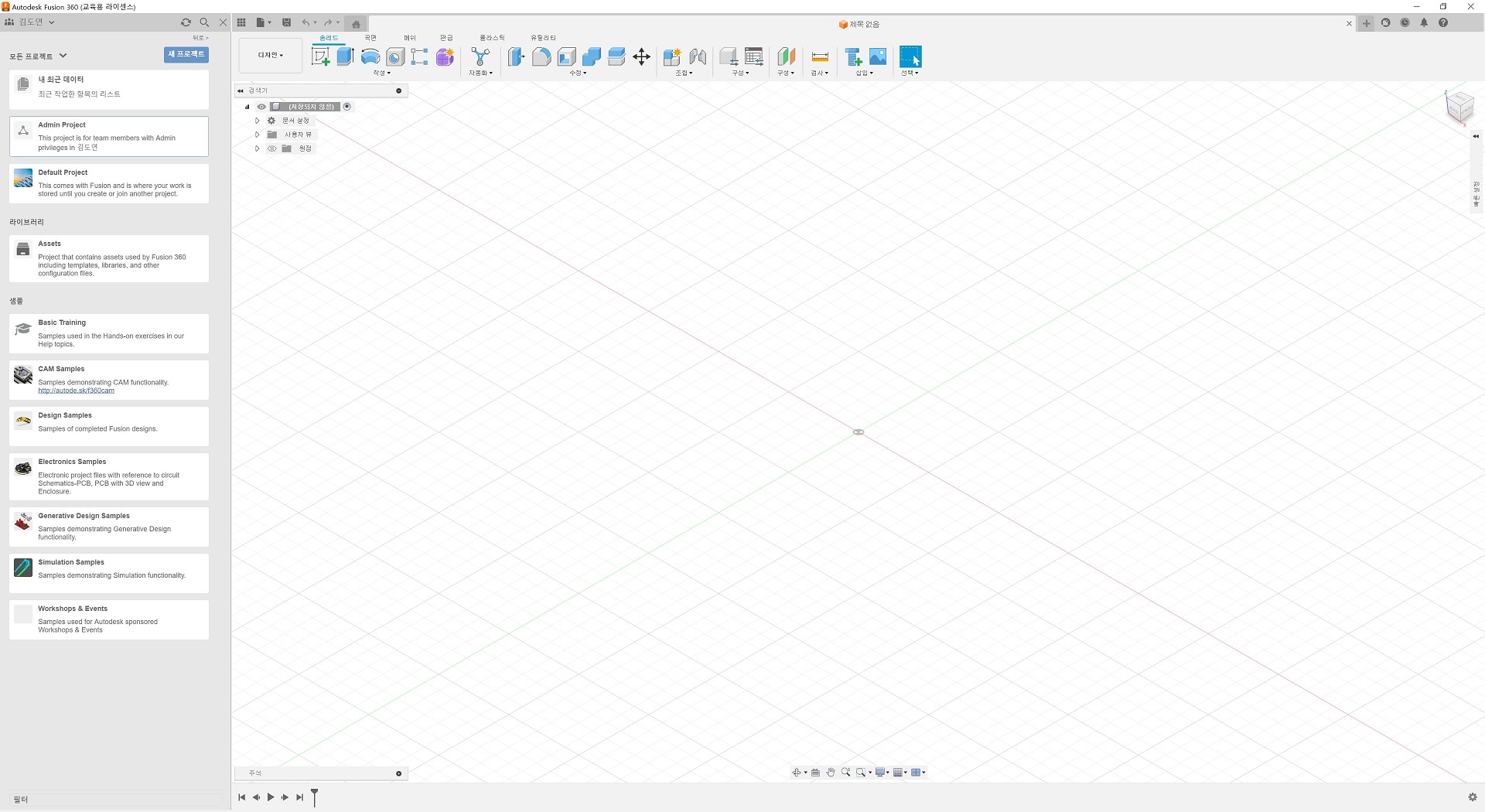Open the Inspect menu dropdown
Image resolution: width=1485 pixels, height=812 pixels.
coord(819,73)
